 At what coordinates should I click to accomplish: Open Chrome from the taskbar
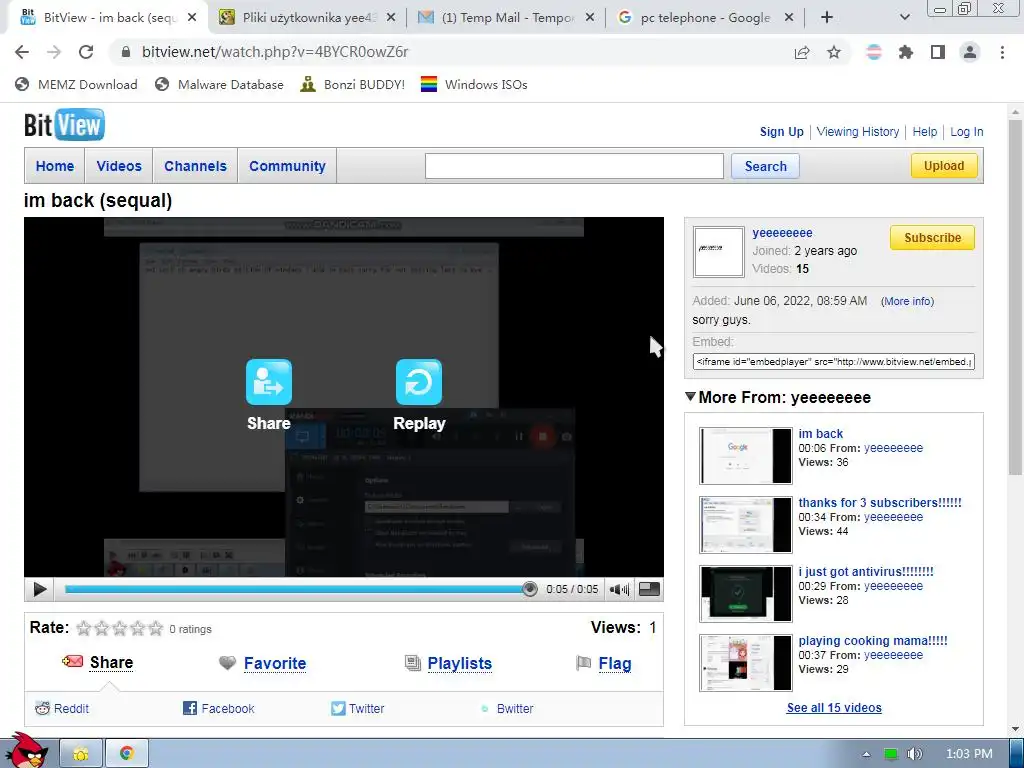127,754
